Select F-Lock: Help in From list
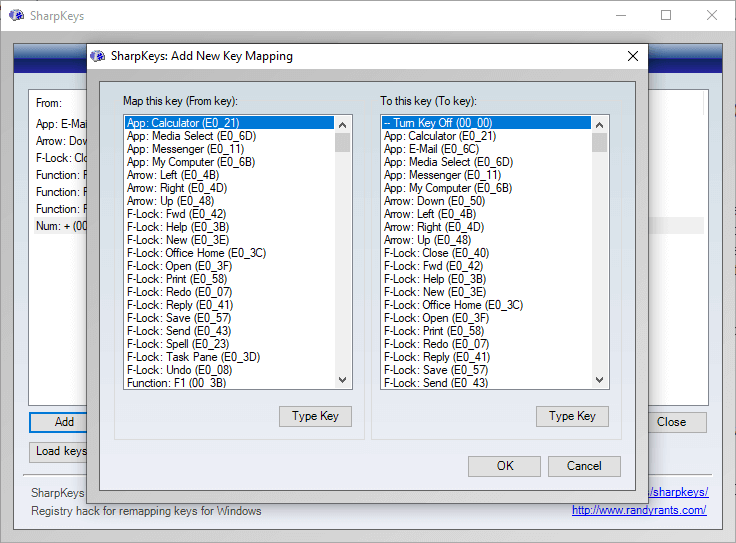This screenshot has width=736, height=543. point(230,227)
